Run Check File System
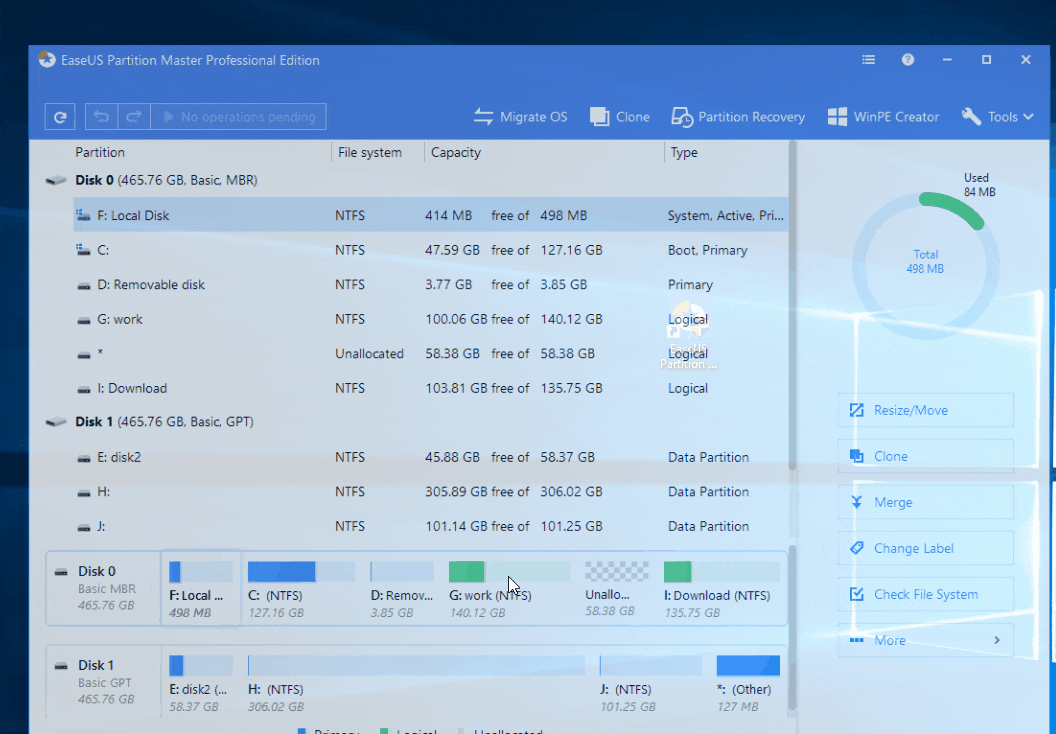The width and height of the screenshot is (1056, 734). [925, 594]
